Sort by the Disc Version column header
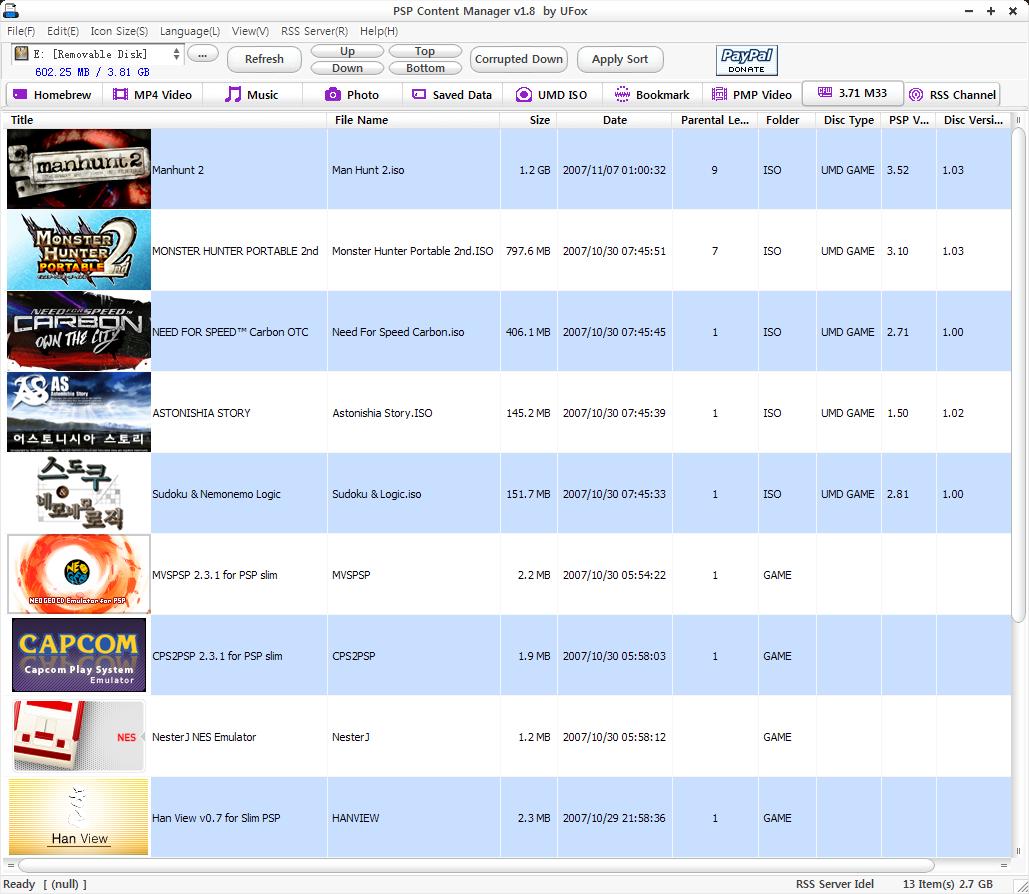 (973, 120)
